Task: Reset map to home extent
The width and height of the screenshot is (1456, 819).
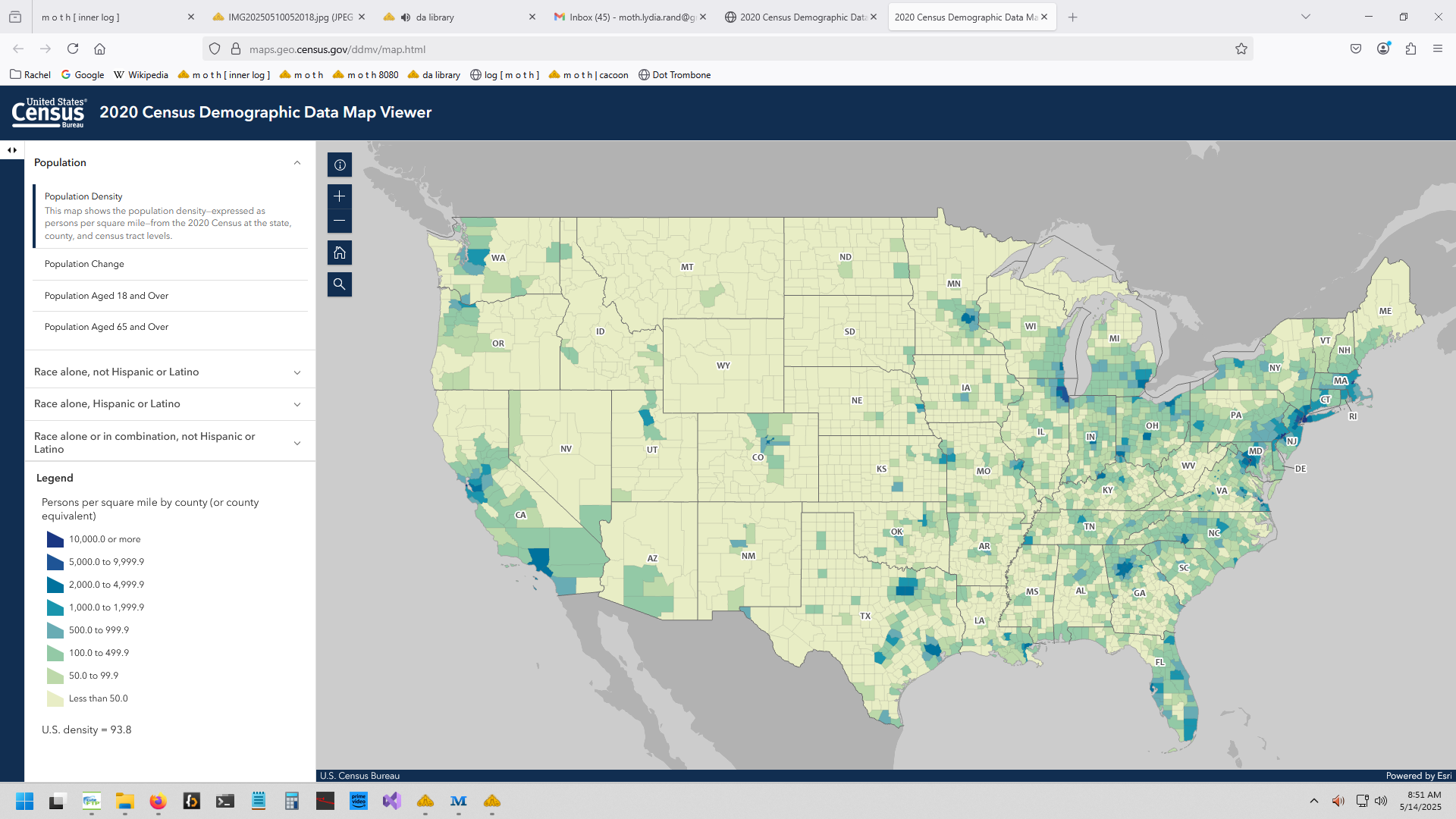Action: click(339, 253)
